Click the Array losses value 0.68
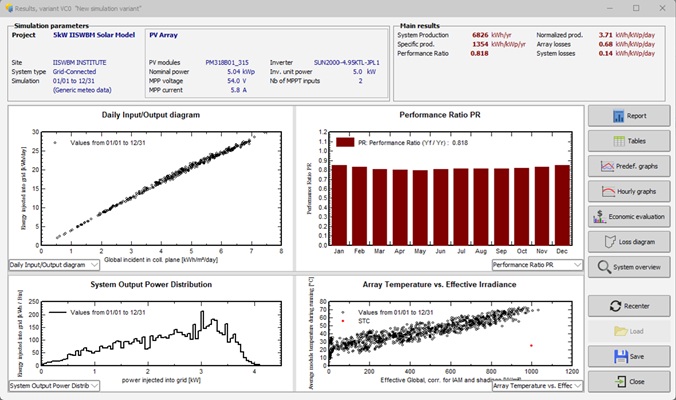 [605, 44]
